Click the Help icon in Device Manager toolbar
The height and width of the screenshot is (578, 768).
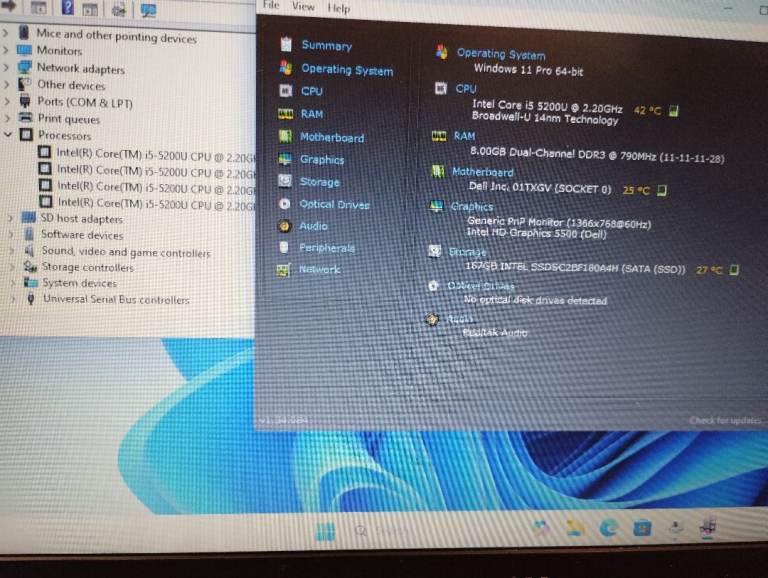(x=68, y=7)
